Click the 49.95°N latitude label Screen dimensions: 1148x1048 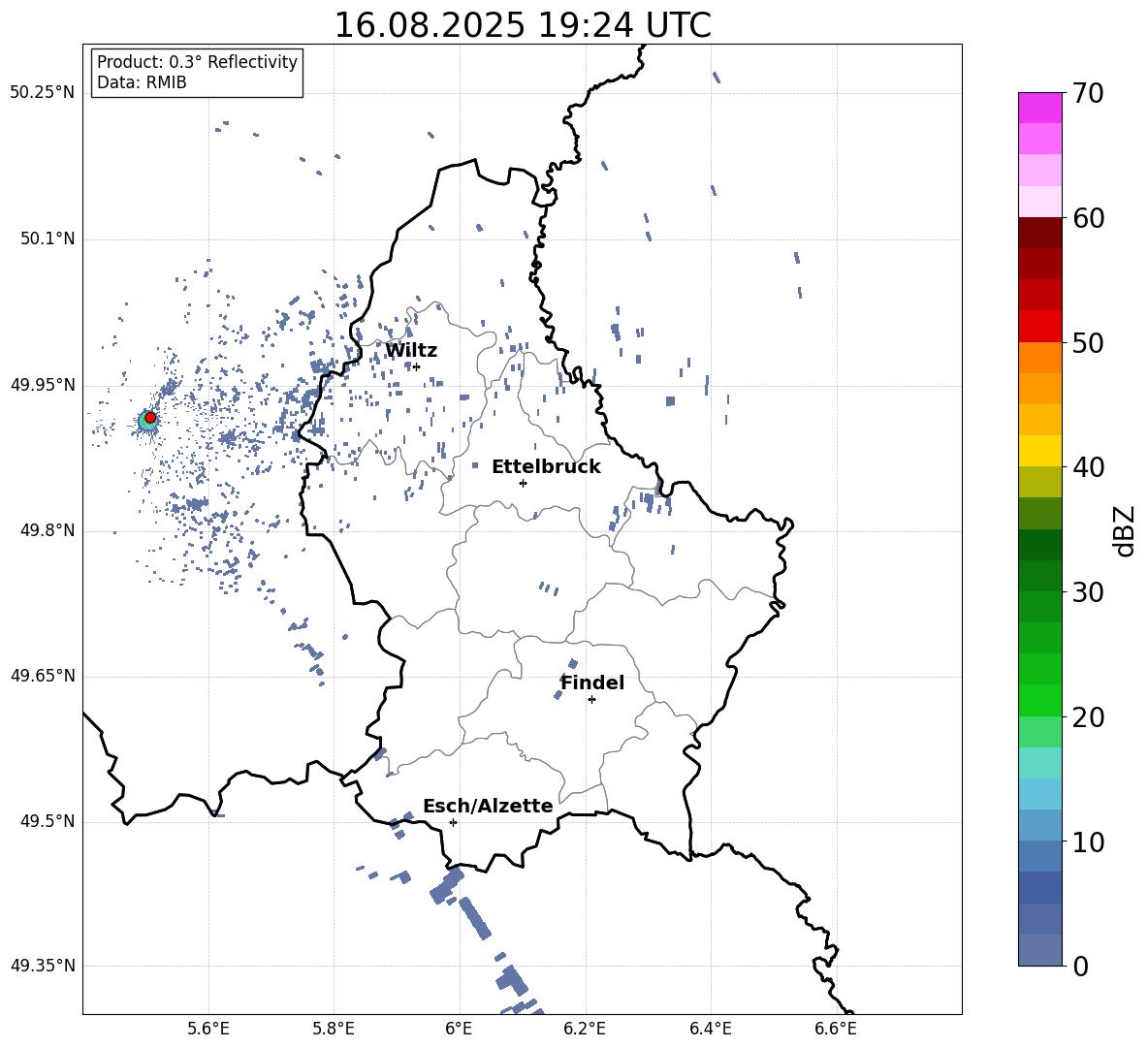43,385
